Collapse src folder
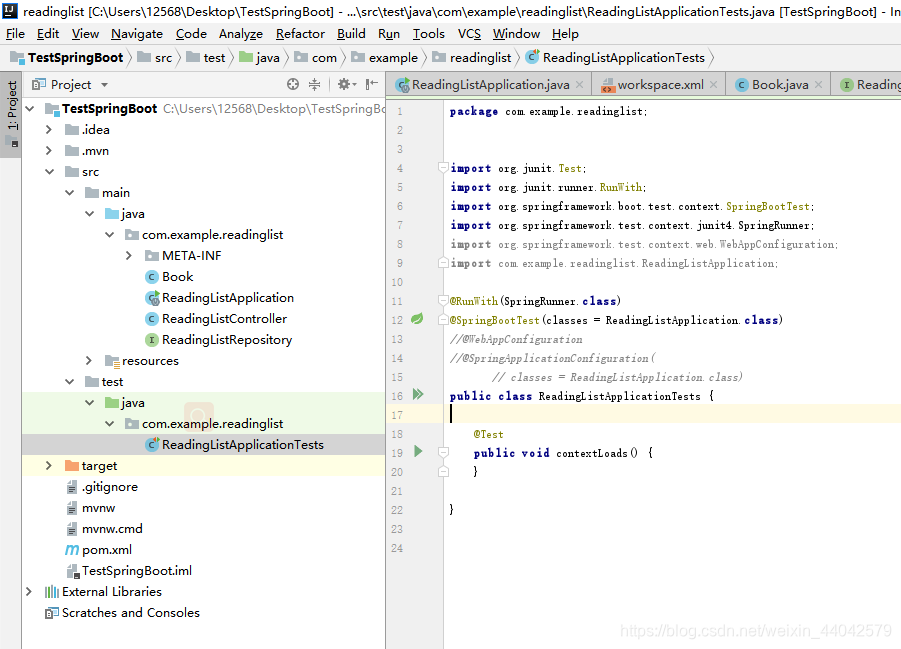 click(x=50, y=172)
